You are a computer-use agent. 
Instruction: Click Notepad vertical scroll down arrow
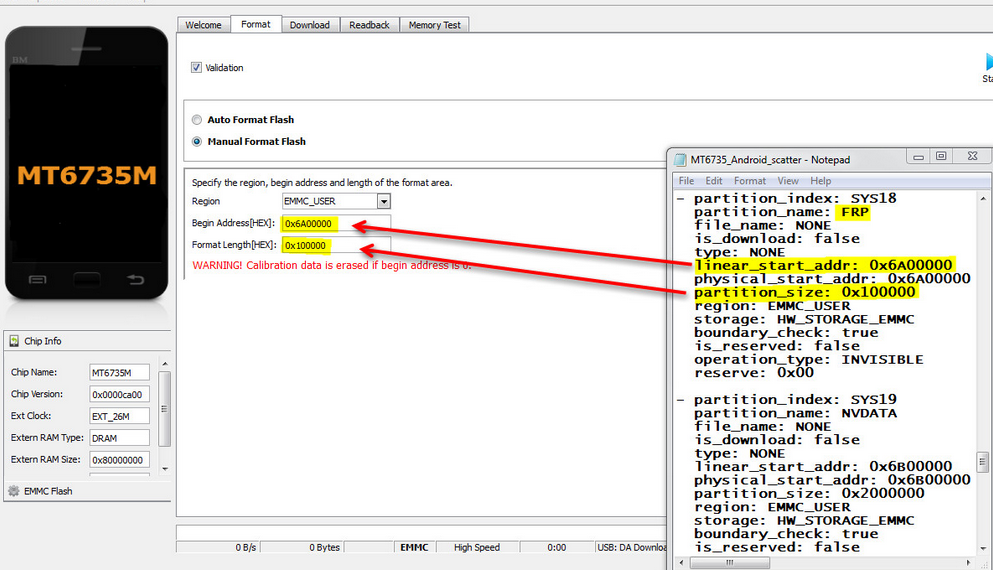pos(983,548)
